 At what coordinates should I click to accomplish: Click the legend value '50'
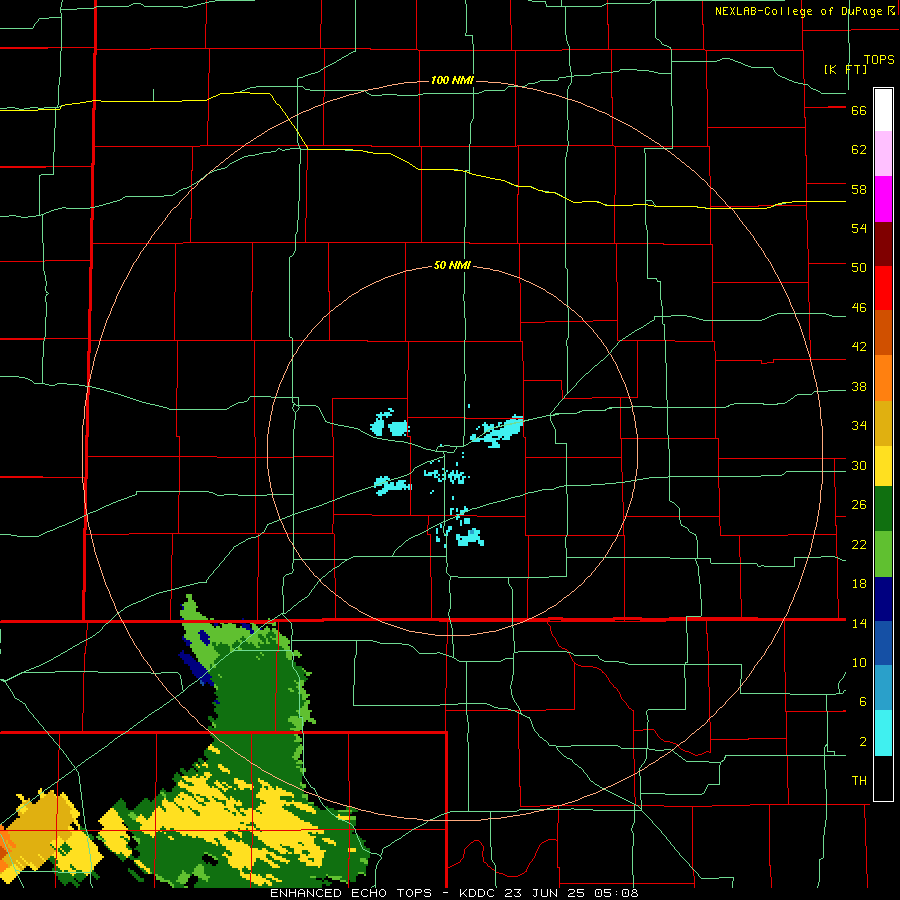click(x=859, y=267)
